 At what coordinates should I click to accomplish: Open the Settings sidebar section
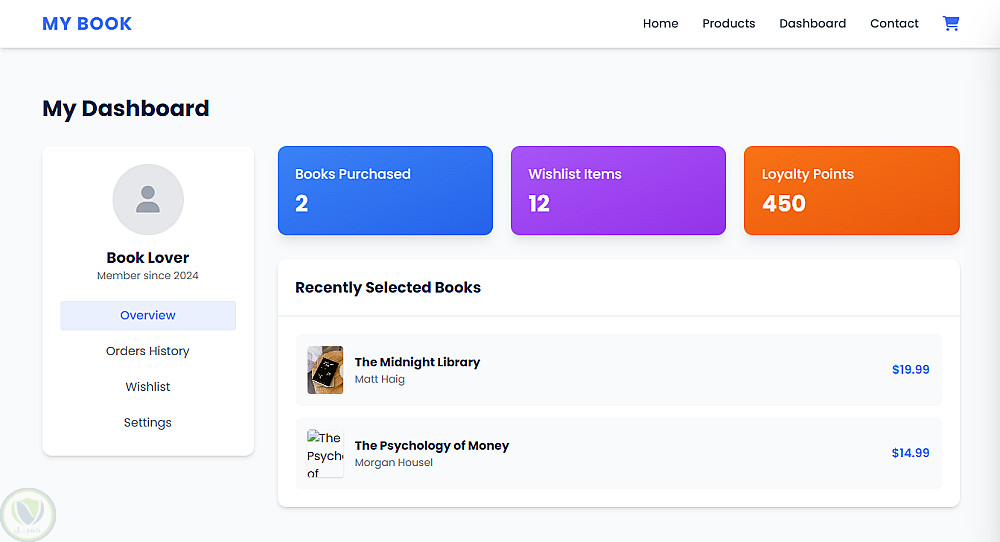click(148, 423)
